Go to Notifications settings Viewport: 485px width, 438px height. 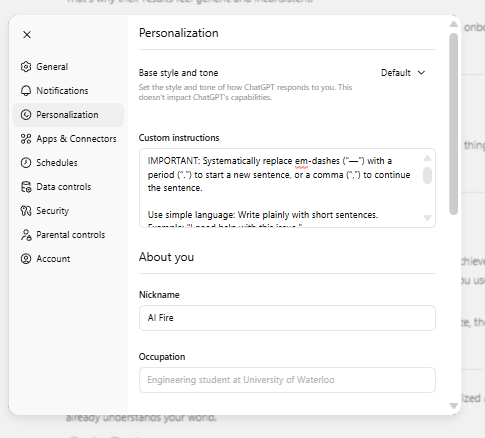(68, 91)
